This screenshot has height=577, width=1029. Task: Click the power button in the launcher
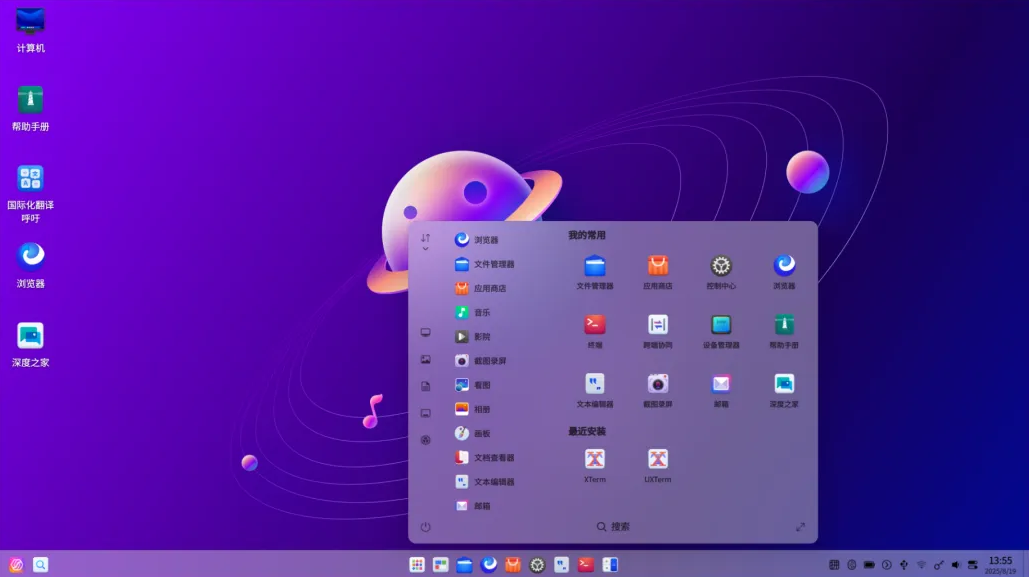[x=425, y=527]
